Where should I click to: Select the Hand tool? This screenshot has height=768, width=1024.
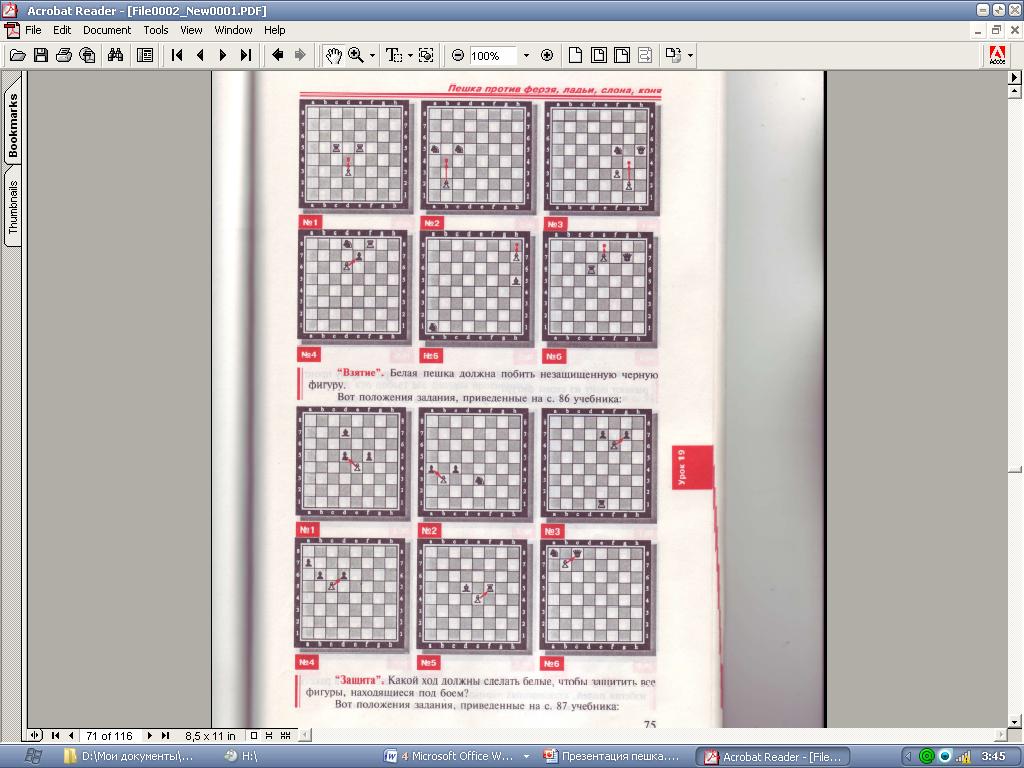(333, 56)
